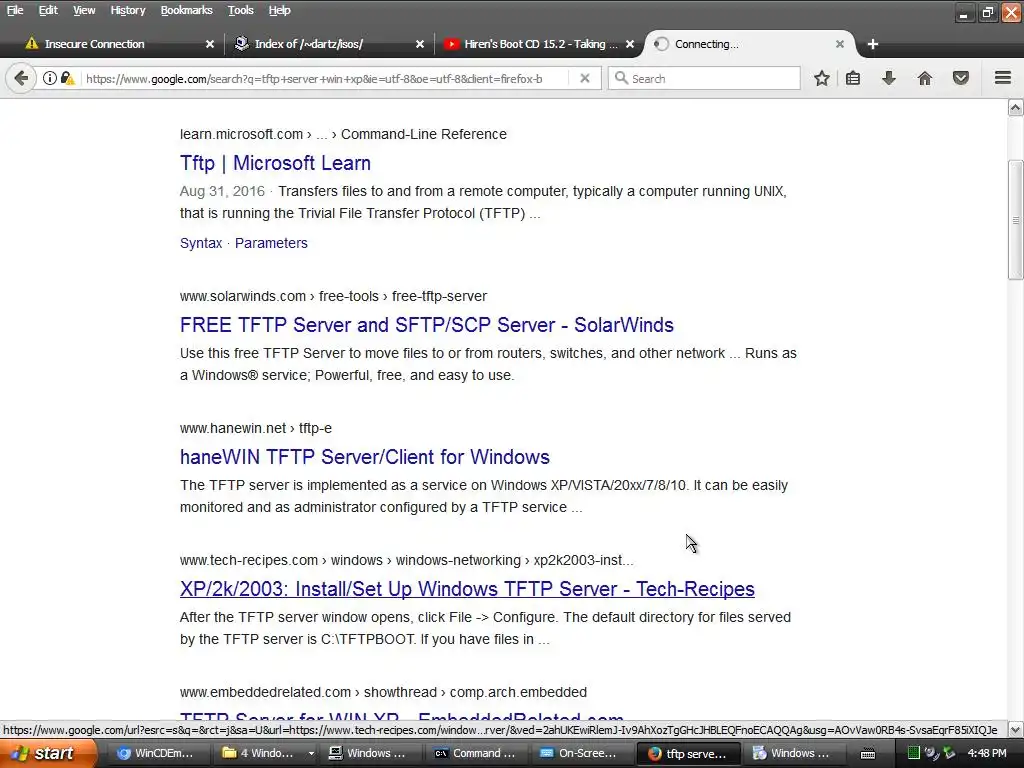
Task: Save page to Pocket icon
Action: pyautogui.click(x=961, y=78)
